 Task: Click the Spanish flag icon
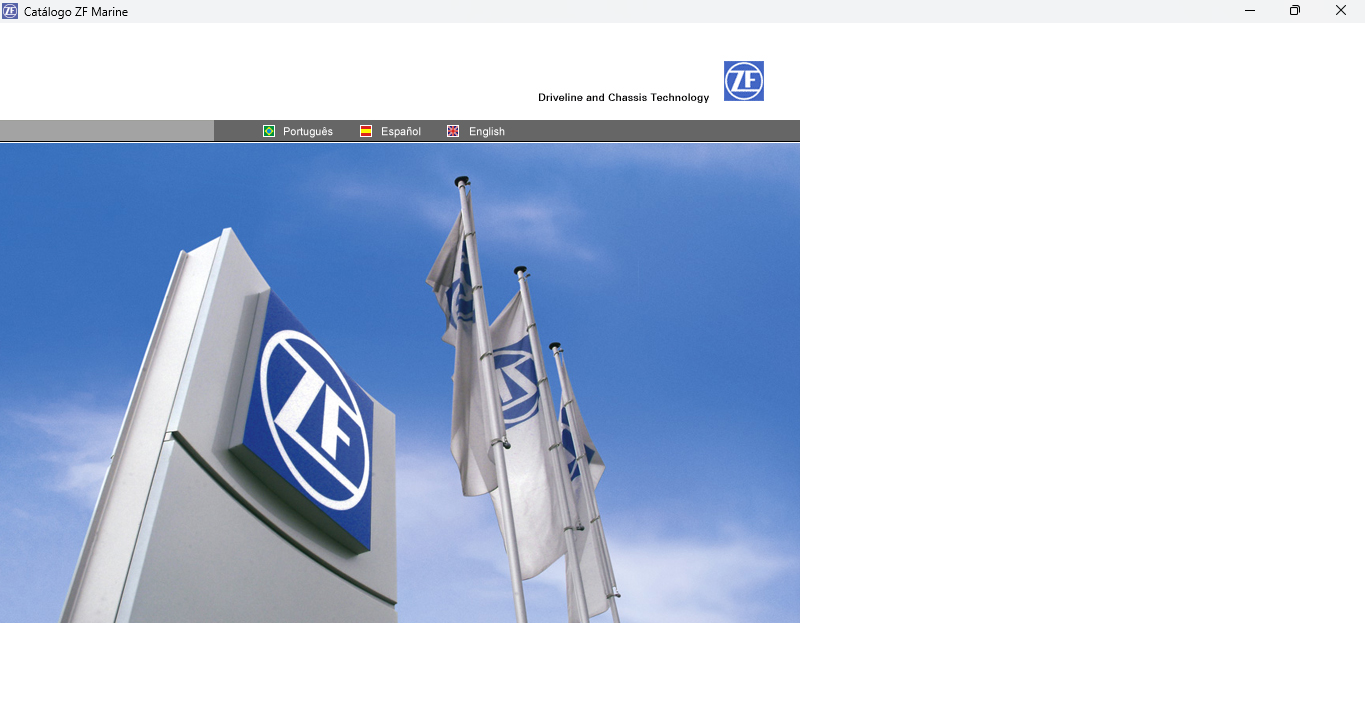[x=366, y=131]
